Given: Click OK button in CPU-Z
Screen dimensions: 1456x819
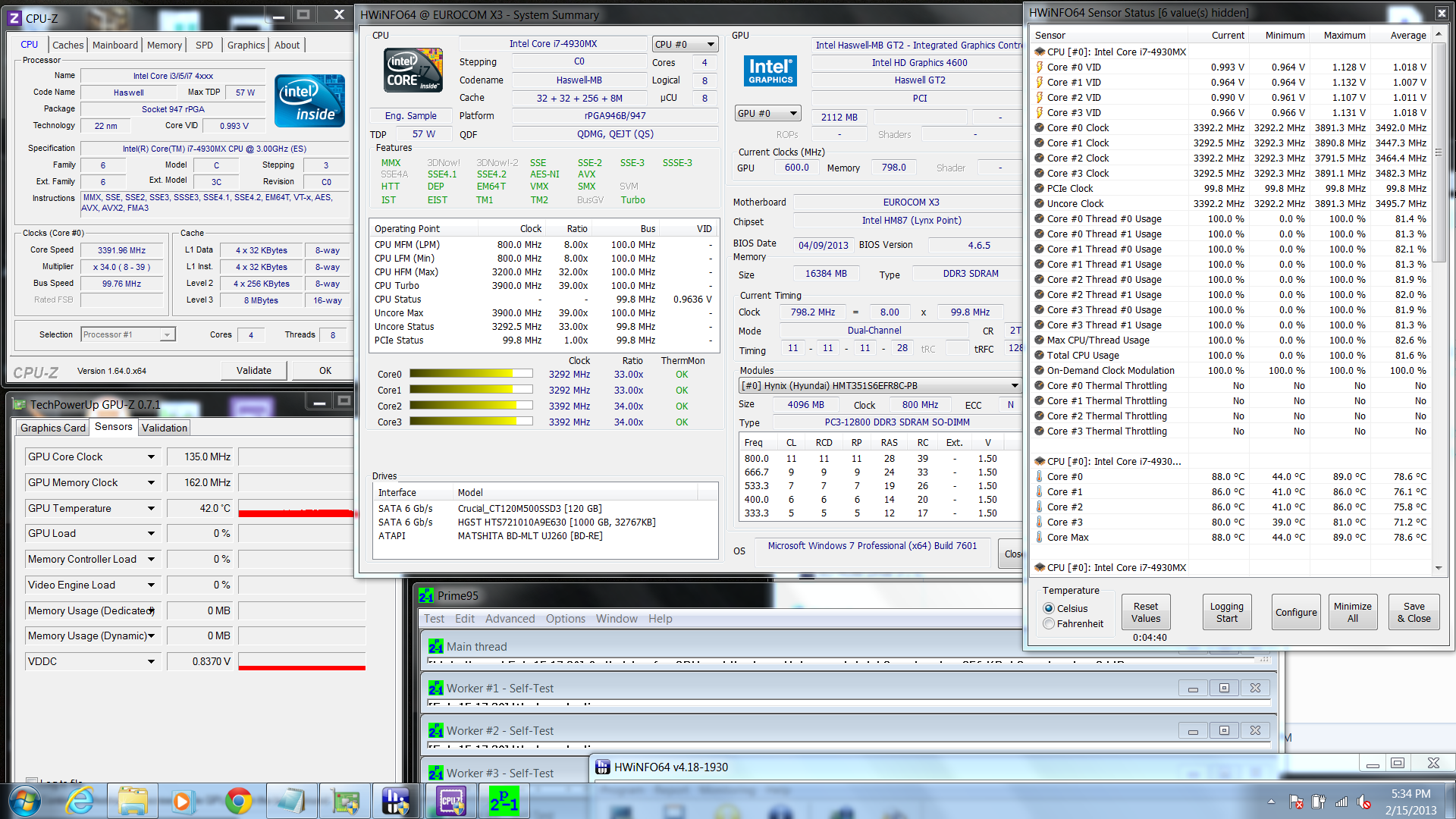Looking at the screenshot, I should (x=325, y=371).
